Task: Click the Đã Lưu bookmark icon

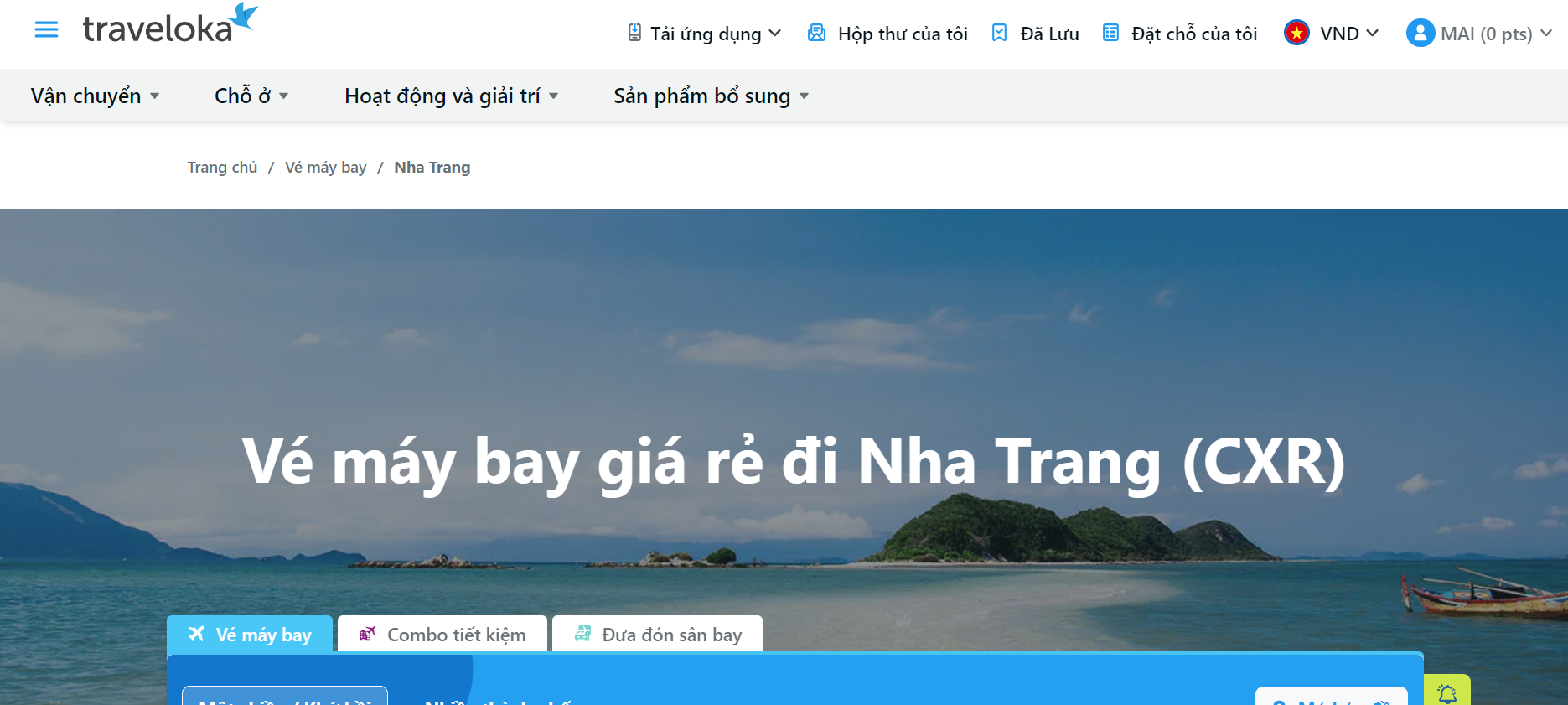Action: point(999,34)
